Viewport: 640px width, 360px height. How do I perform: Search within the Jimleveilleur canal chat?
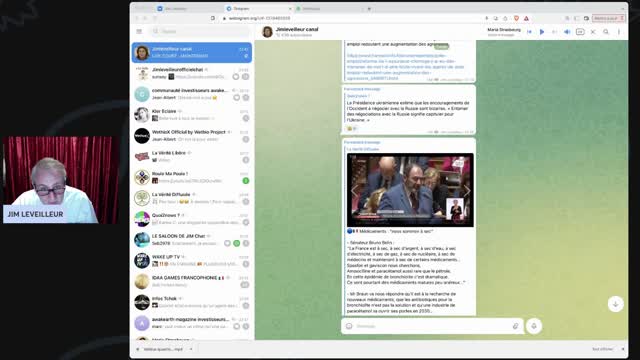click(606, 32)
